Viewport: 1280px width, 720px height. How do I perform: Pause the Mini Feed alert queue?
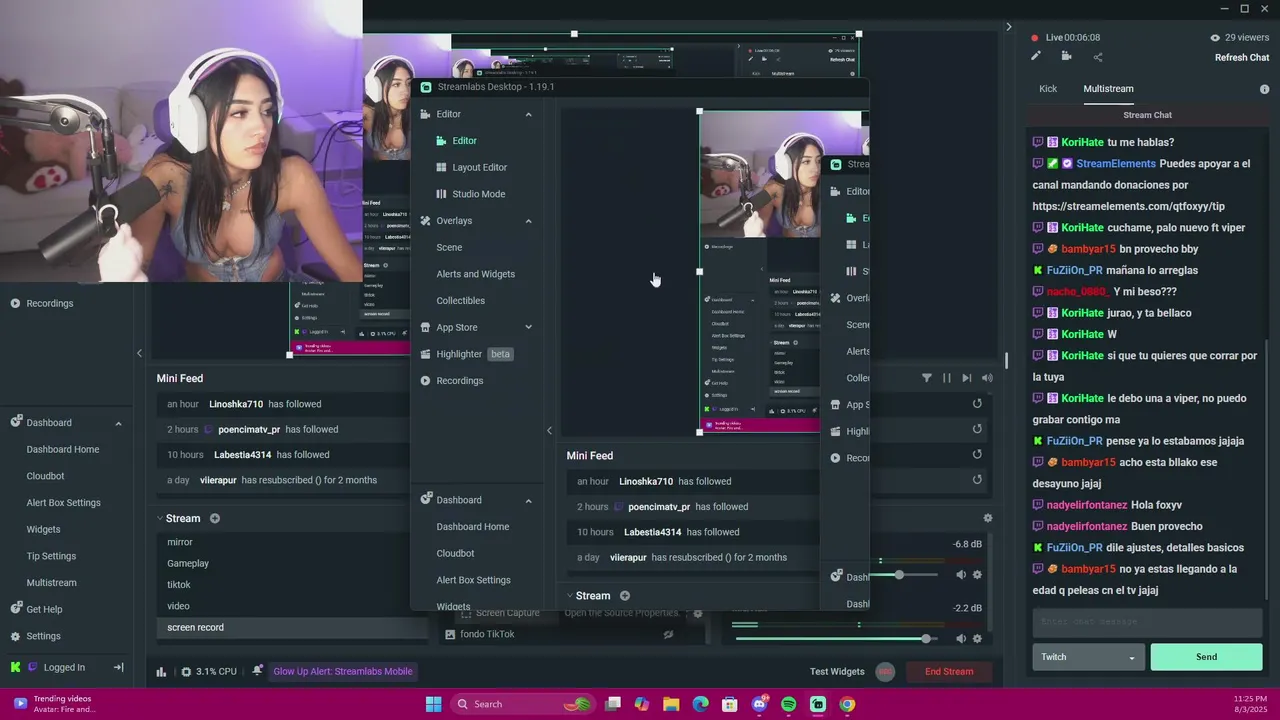(946, 378)
